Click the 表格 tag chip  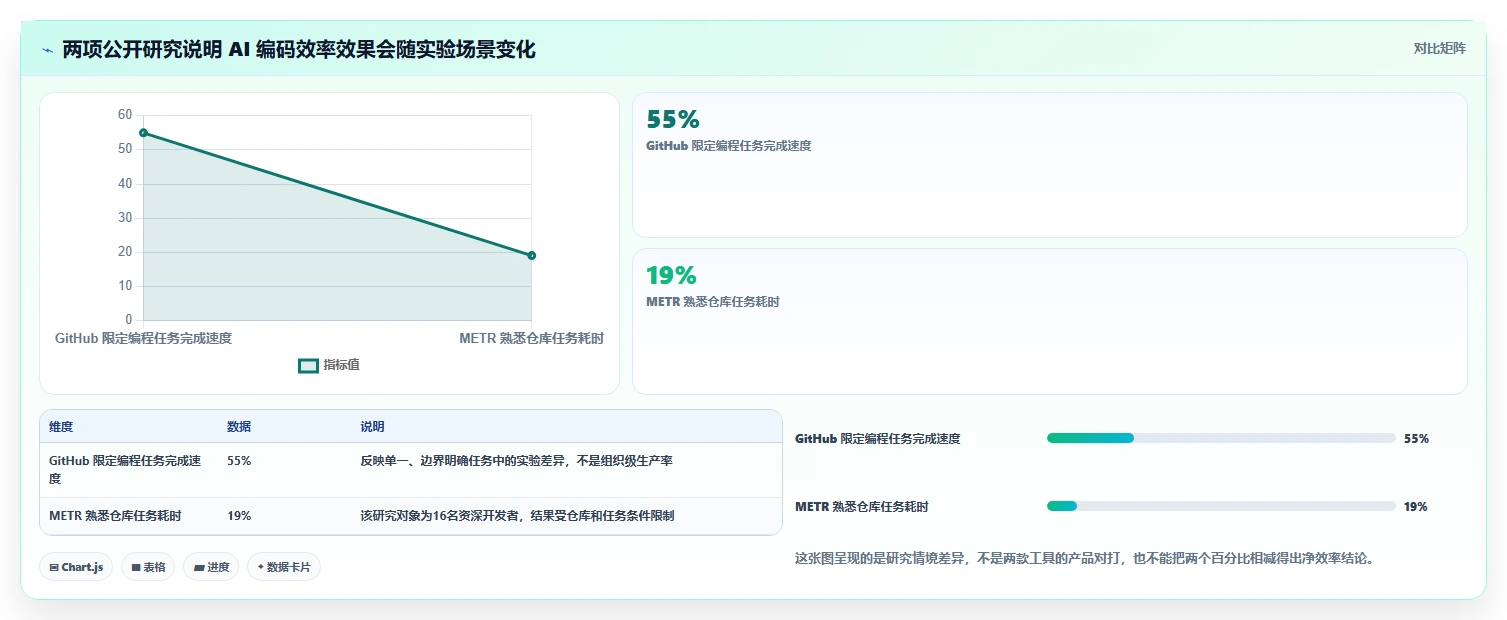tap(148, 567)
